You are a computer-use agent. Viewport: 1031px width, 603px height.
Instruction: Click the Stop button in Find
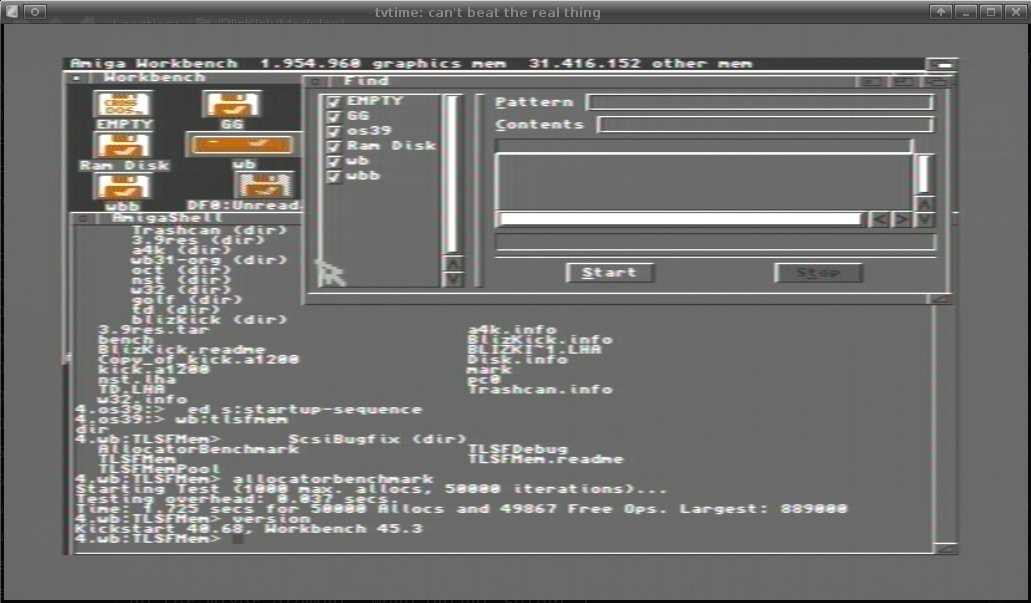point(818,272)
